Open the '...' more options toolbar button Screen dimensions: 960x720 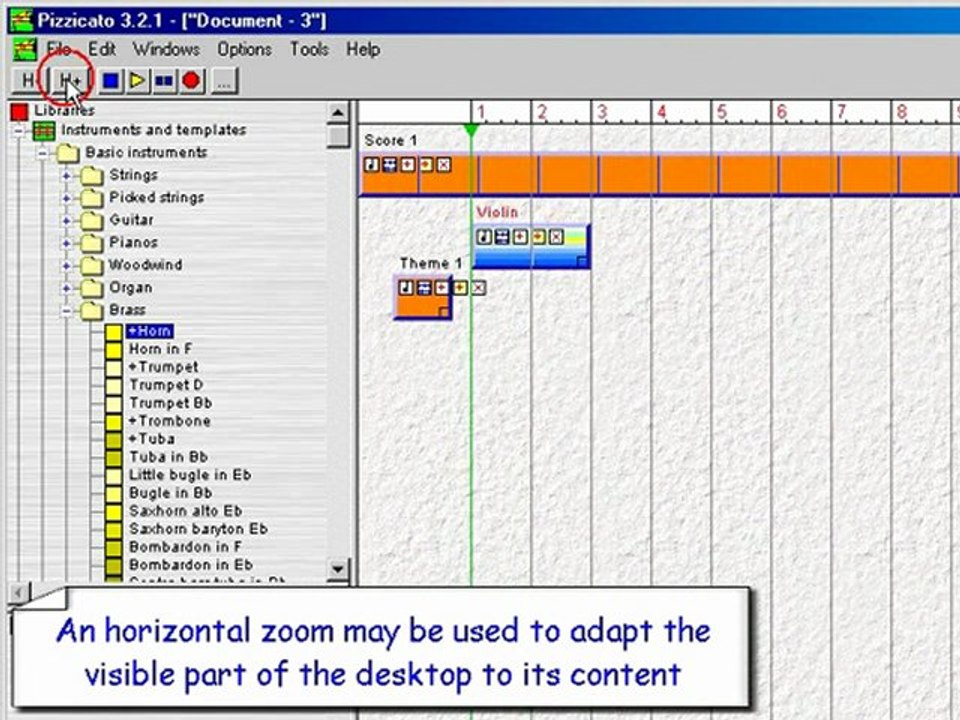[x=224, y=81]
